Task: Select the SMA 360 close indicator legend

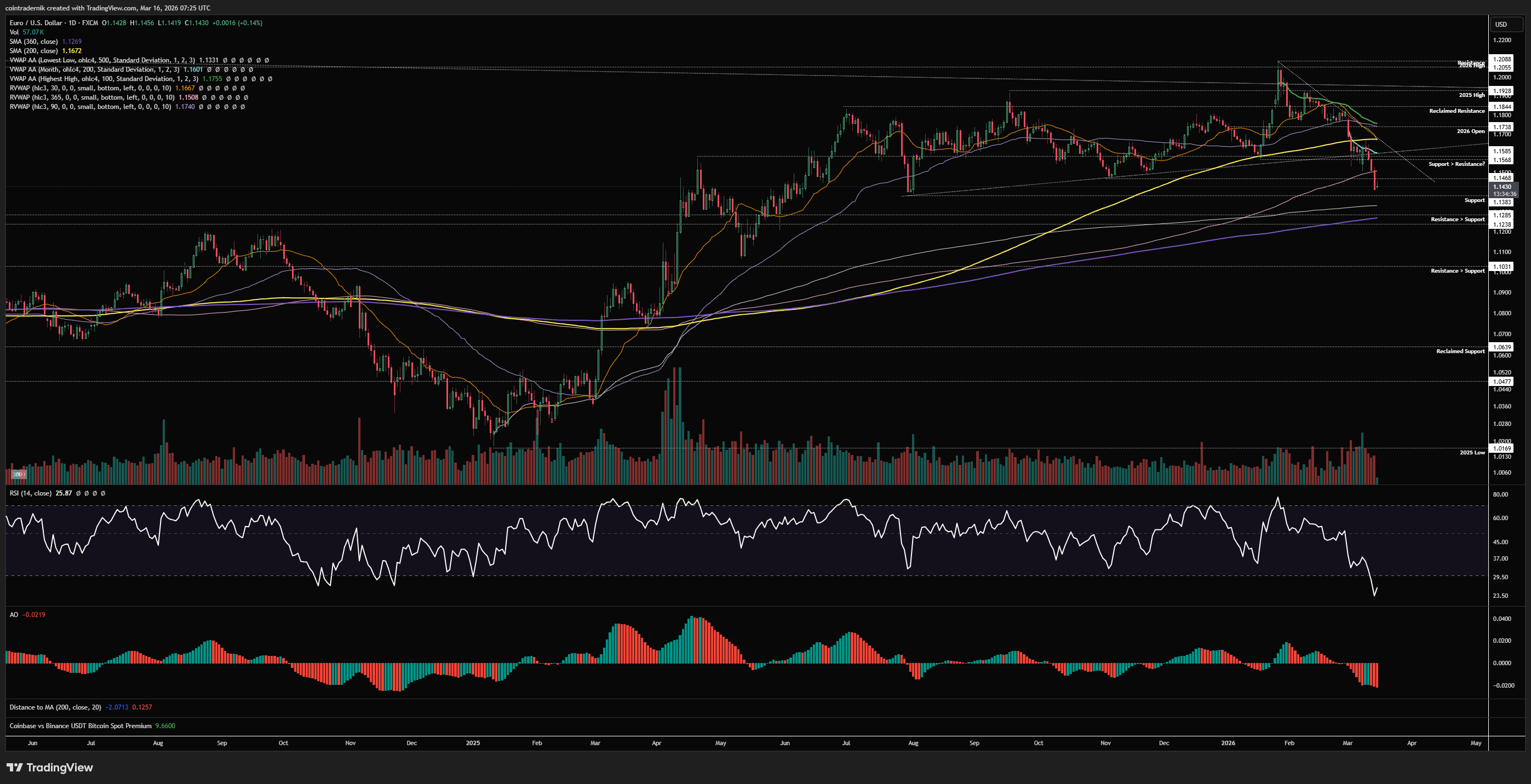Action: [x=33, y=42]
